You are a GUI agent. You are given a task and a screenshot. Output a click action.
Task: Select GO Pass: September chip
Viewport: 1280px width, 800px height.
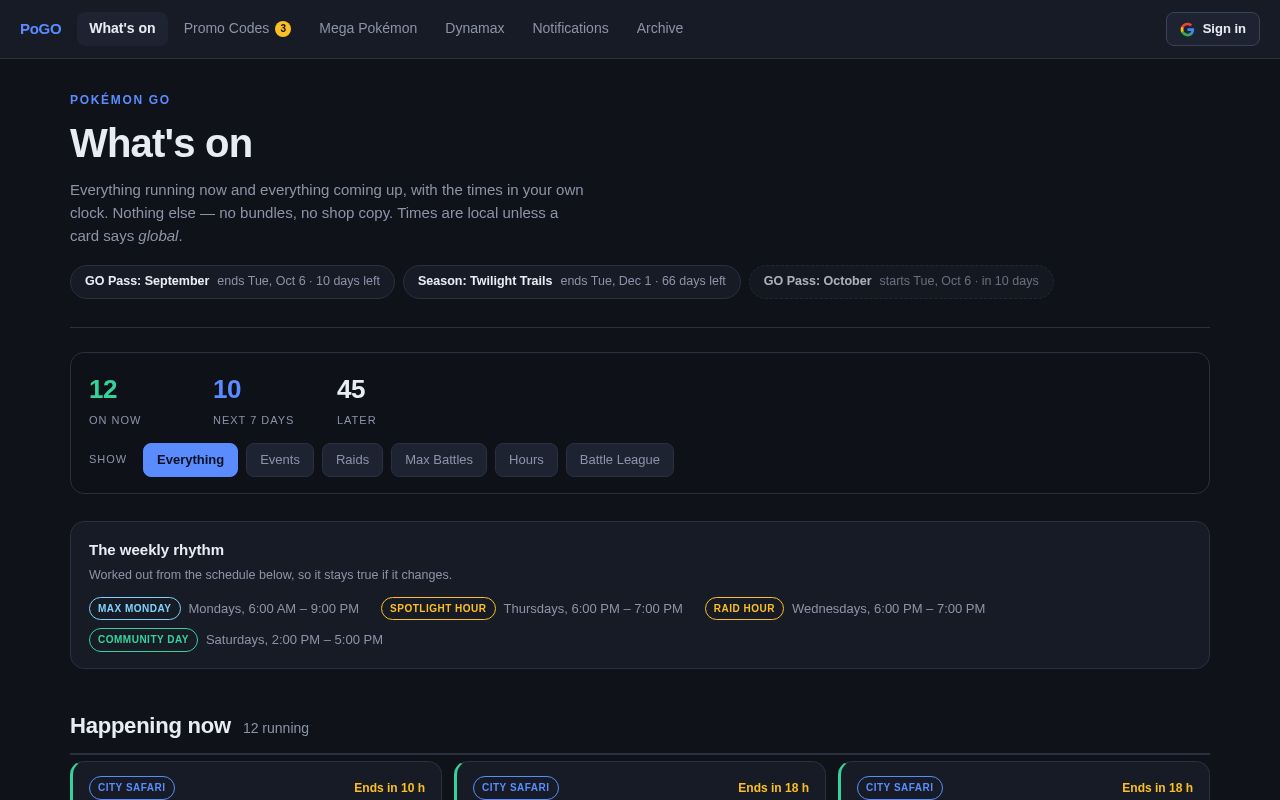click(x=232, y=282)
